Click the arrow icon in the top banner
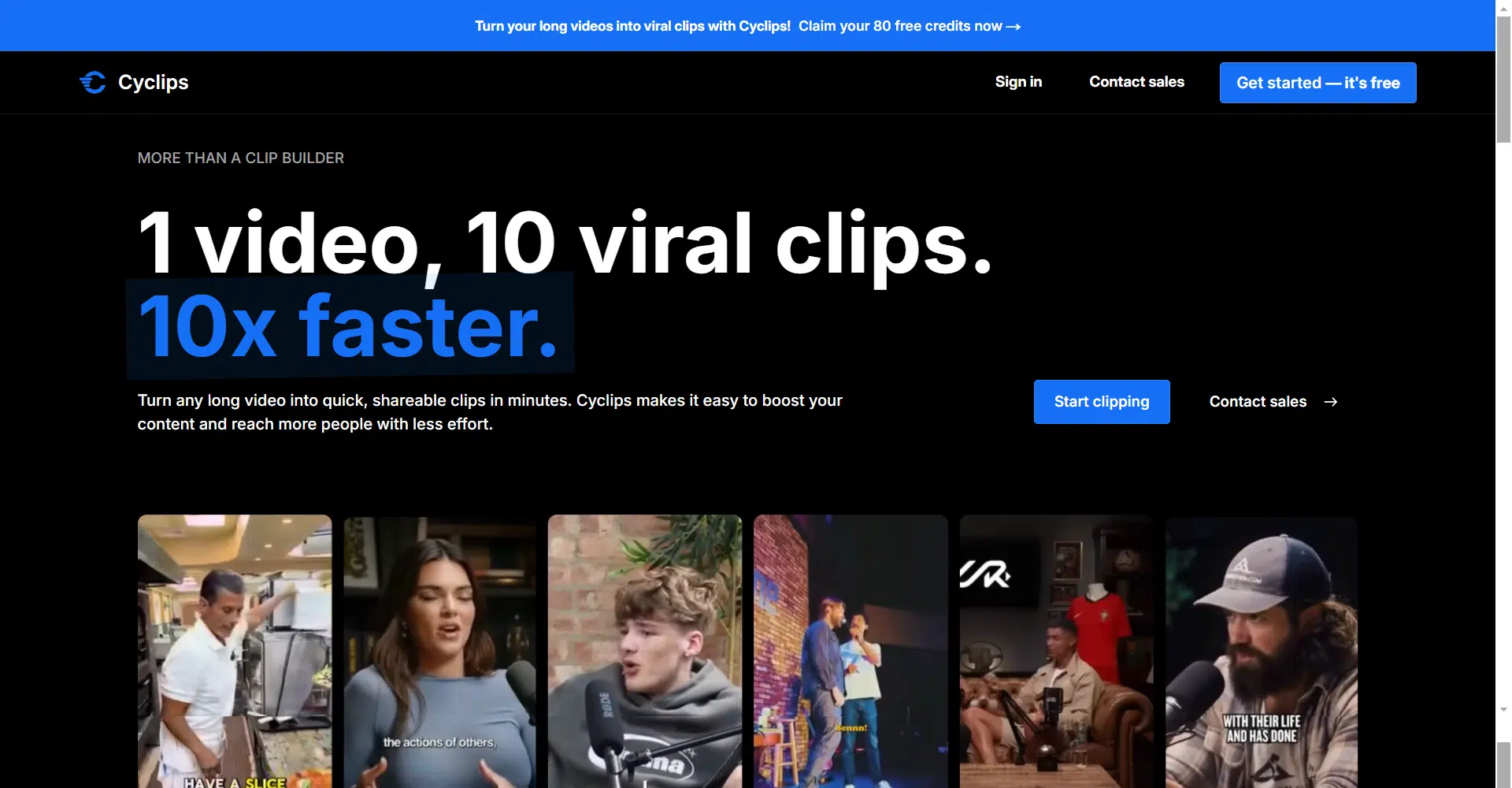This screenshot has width=1512, height=788. [1014, 27]
